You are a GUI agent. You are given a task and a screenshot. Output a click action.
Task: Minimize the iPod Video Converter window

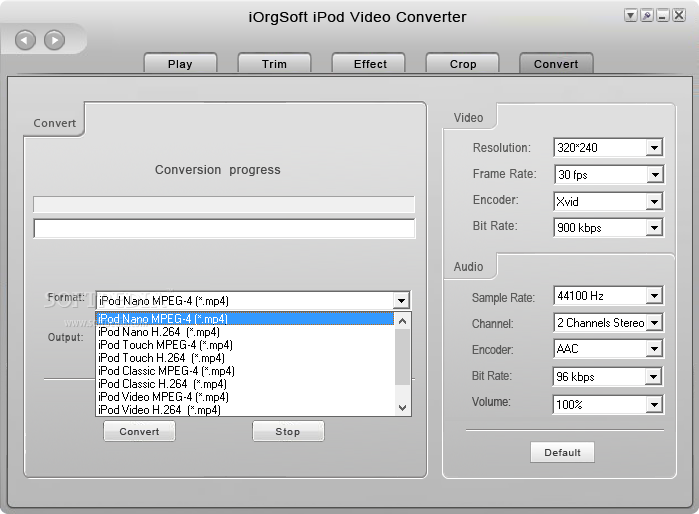662,16
